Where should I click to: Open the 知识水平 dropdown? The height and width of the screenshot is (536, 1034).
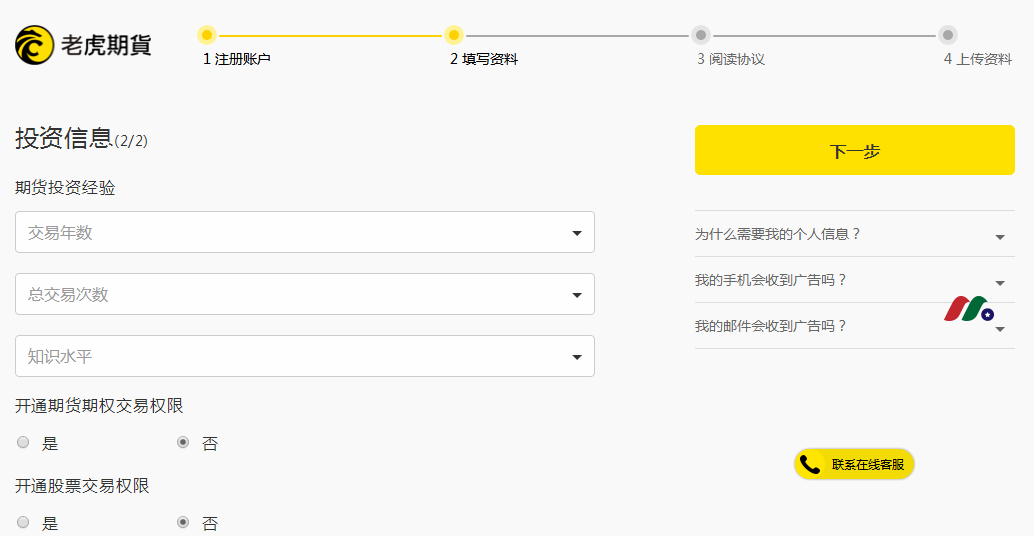[305, 356]
